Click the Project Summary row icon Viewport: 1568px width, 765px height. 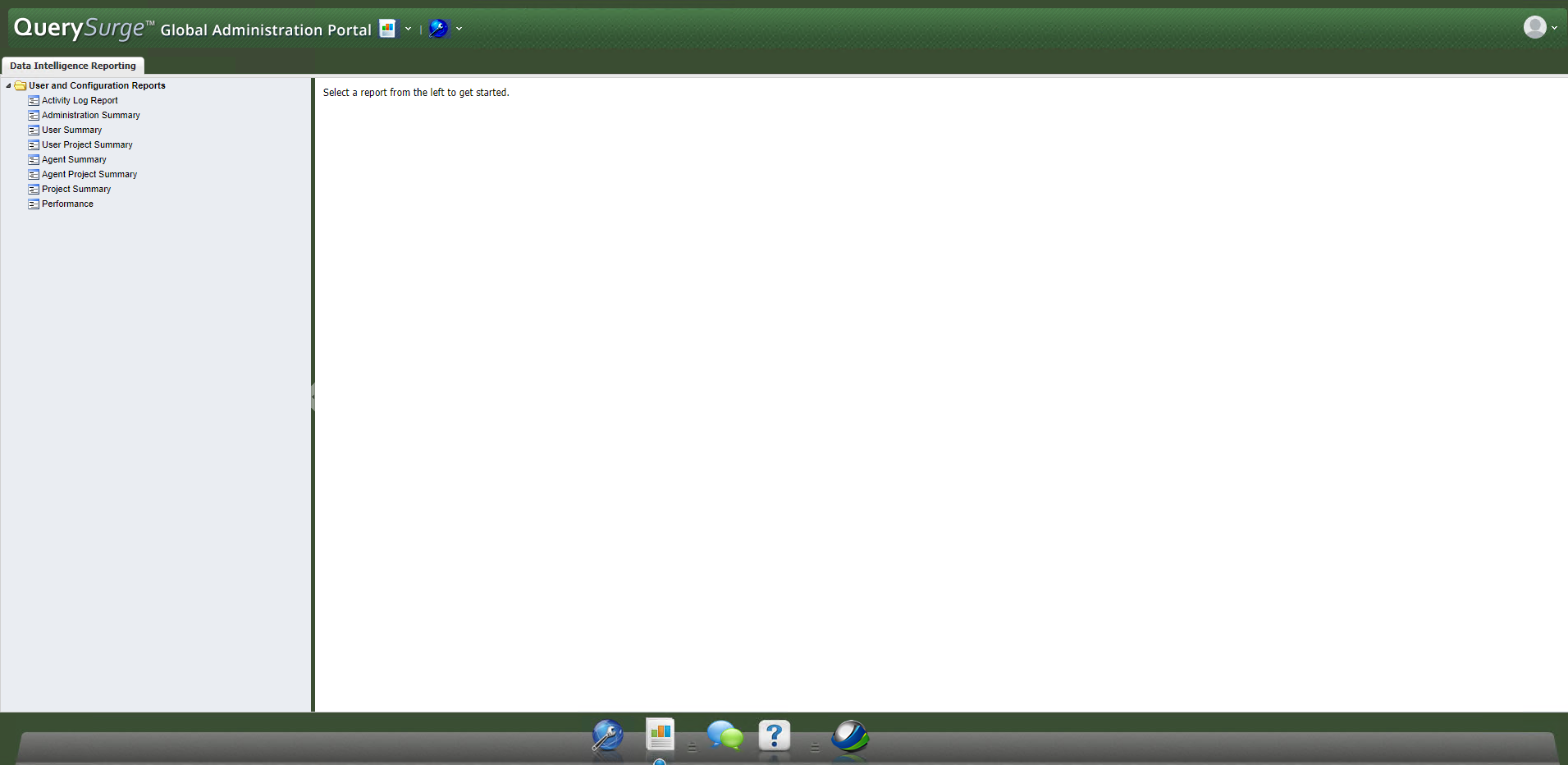[x=34, y=189]
